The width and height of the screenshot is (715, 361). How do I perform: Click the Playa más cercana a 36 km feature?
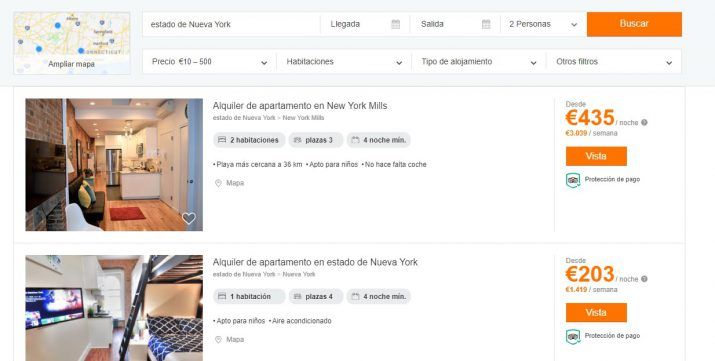258,165
